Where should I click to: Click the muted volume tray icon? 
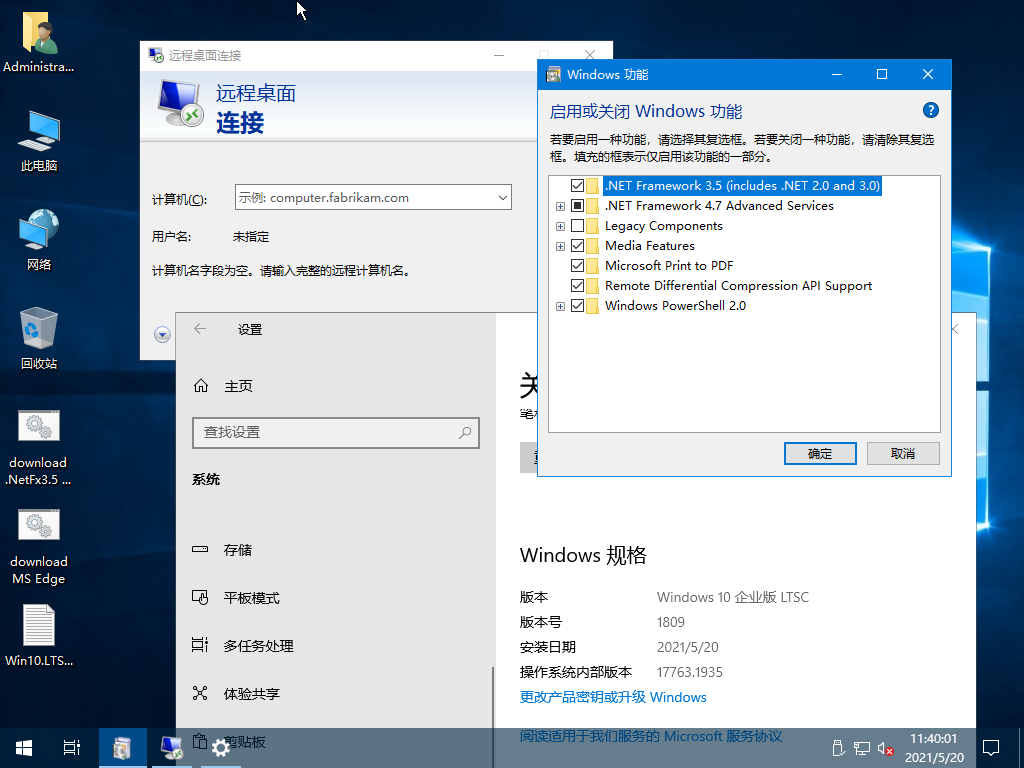pyautogui.click(x=885, y=748)
